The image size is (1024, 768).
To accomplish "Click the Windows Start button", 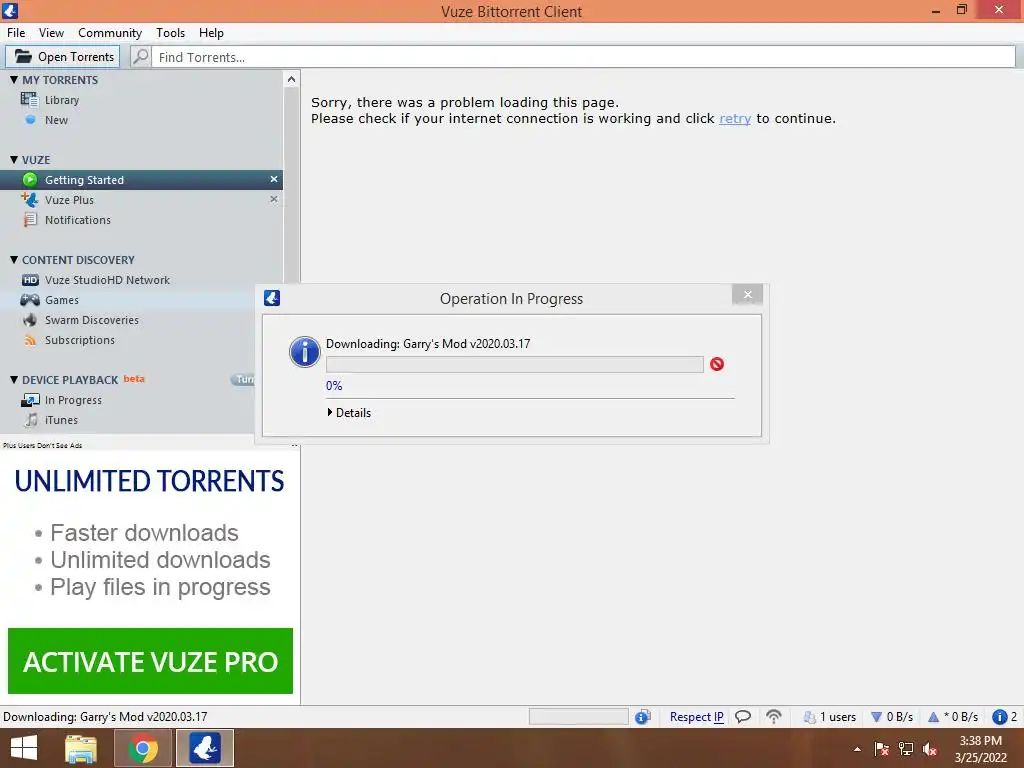I will coord(24,748).
